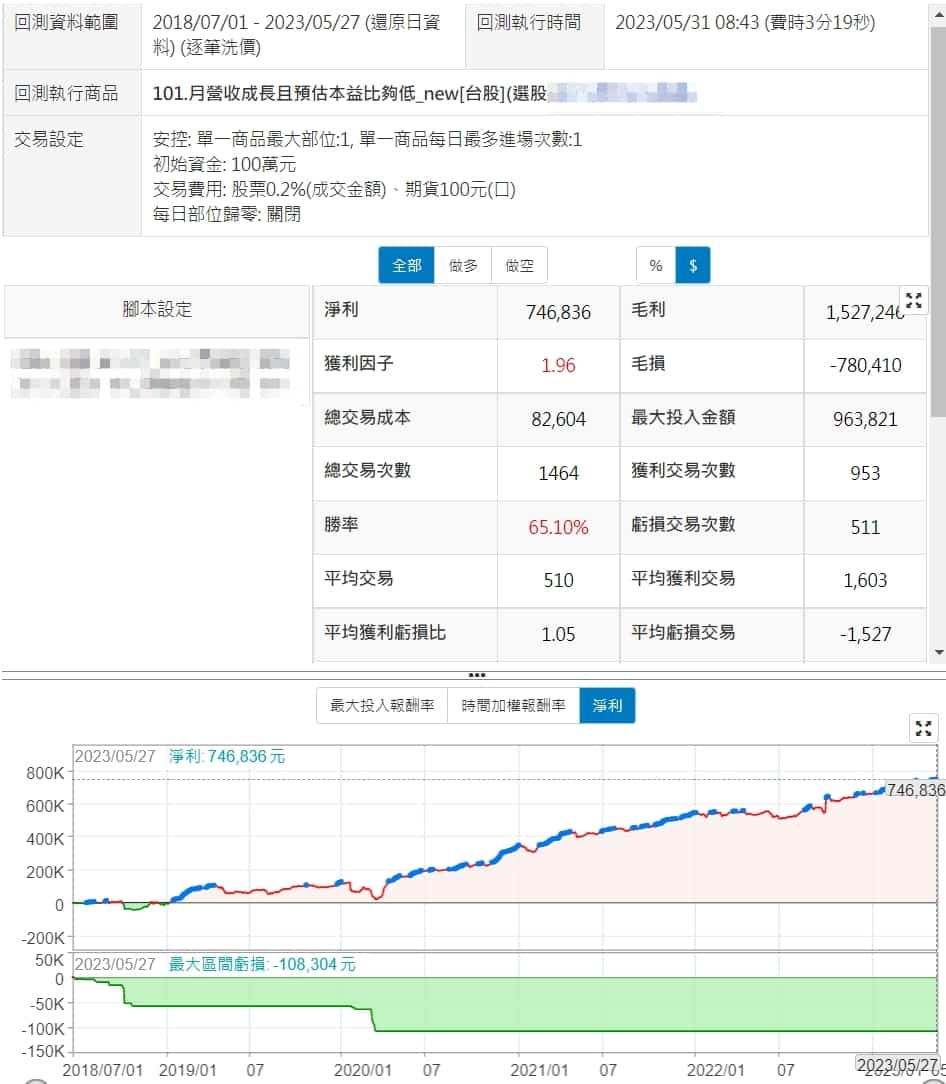Screen dimensions: 946x1084
Task: Open the 腳本設定 panel header
Action: [157, 310]
